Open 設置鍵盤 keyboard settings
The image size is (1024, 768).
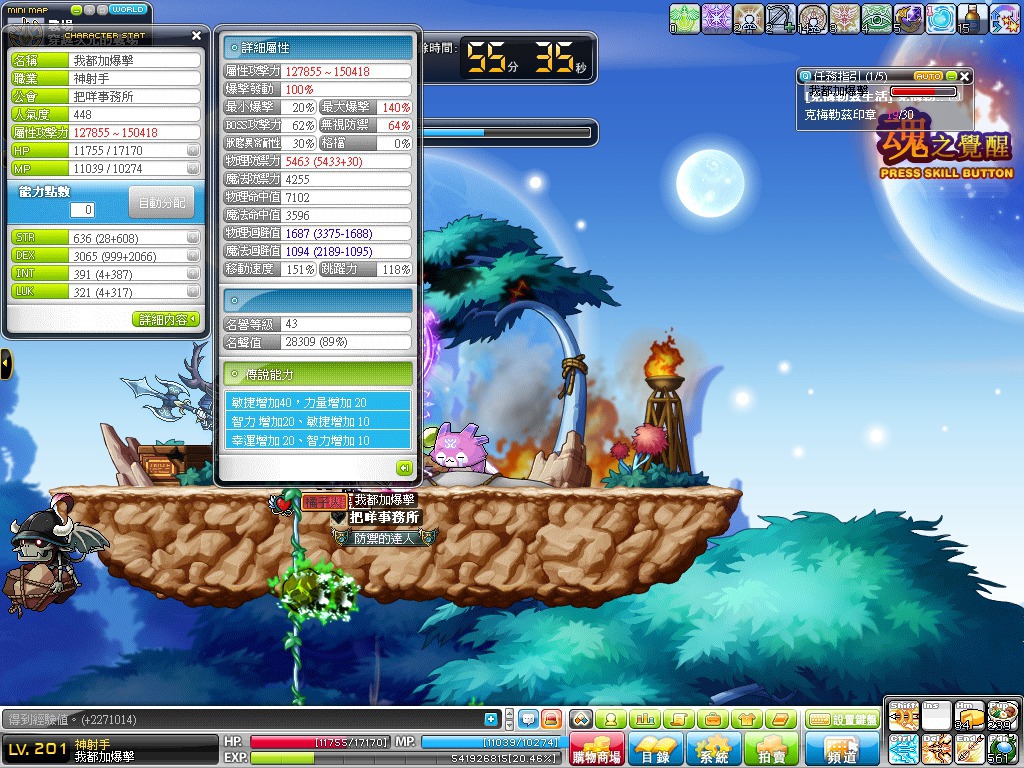[842, 719]
